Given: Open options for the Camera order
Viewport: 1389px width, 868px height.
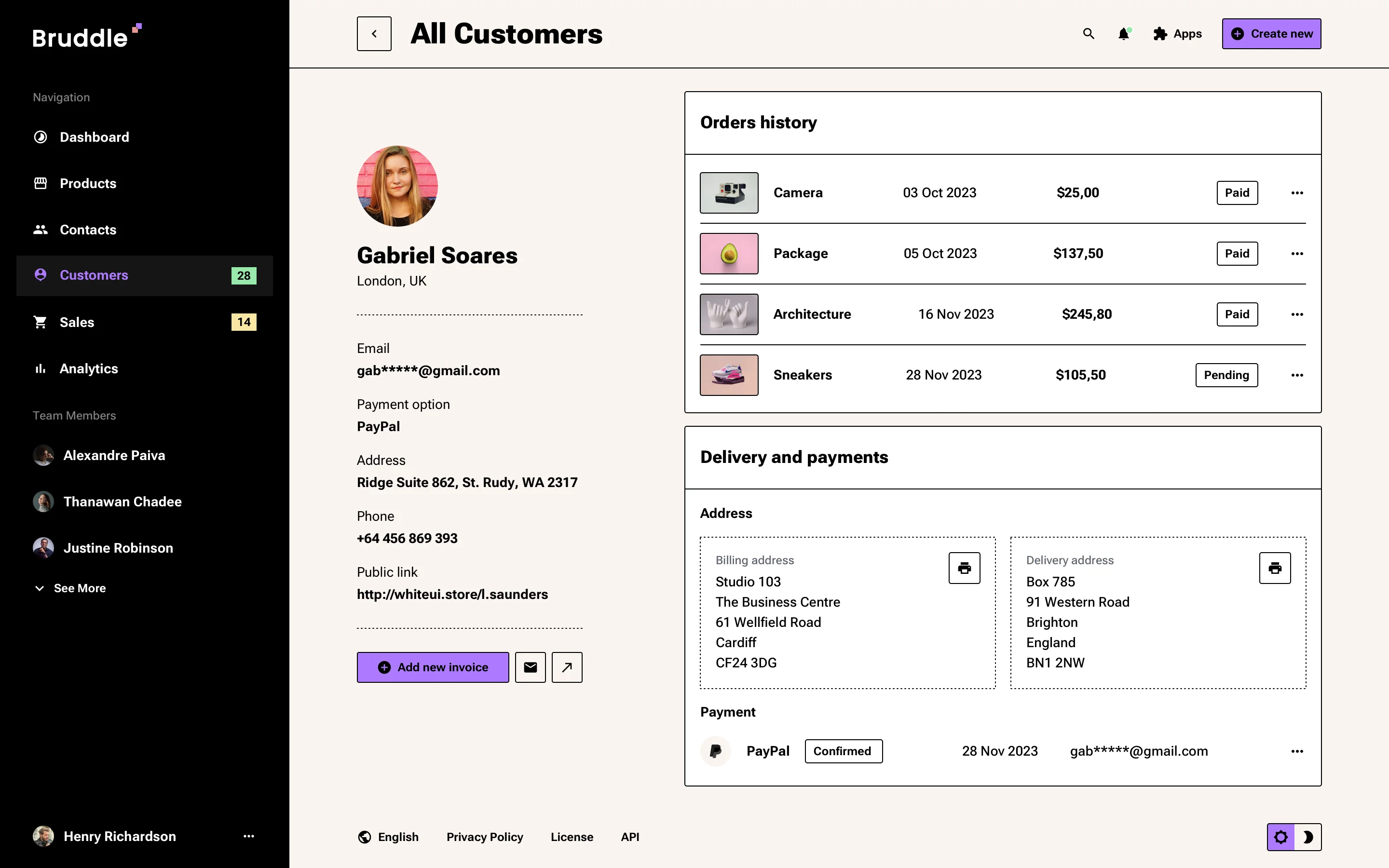Looking at the screenshot, I should [x=1297, y=193].
